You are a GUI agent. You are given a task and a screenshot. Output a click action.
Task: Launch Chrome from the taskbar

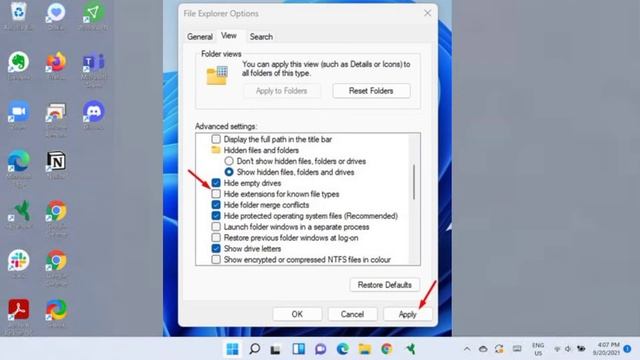387,349
